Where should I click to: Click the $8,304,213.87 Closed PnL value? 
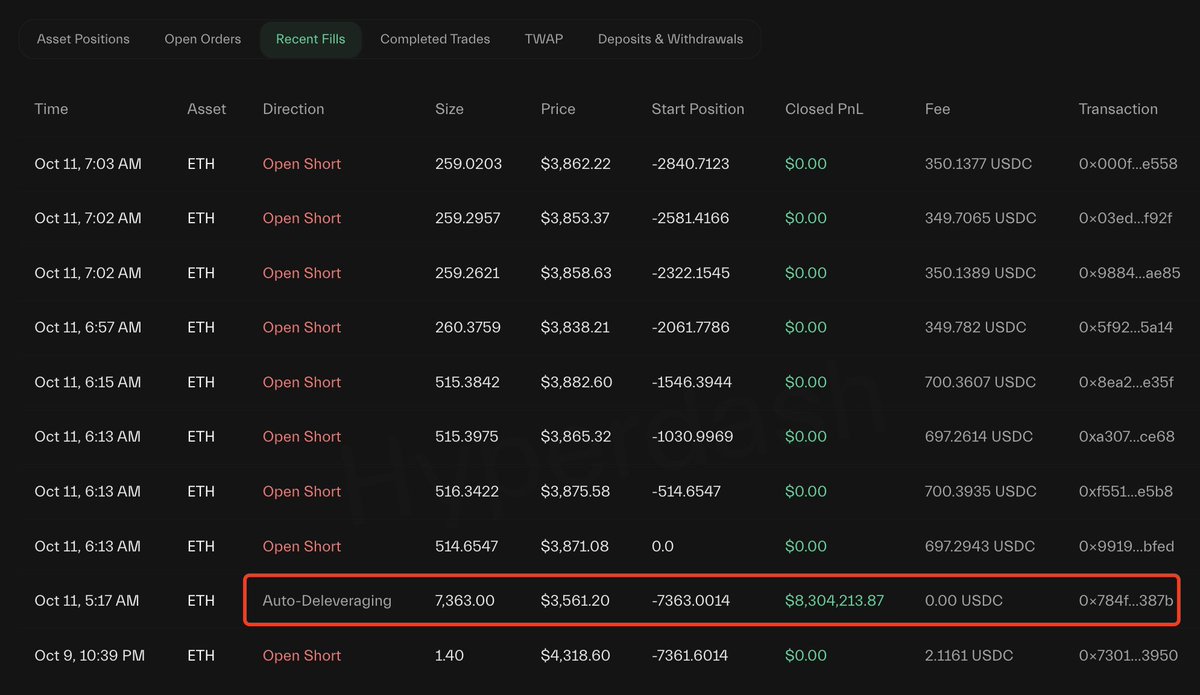[835, 601]
